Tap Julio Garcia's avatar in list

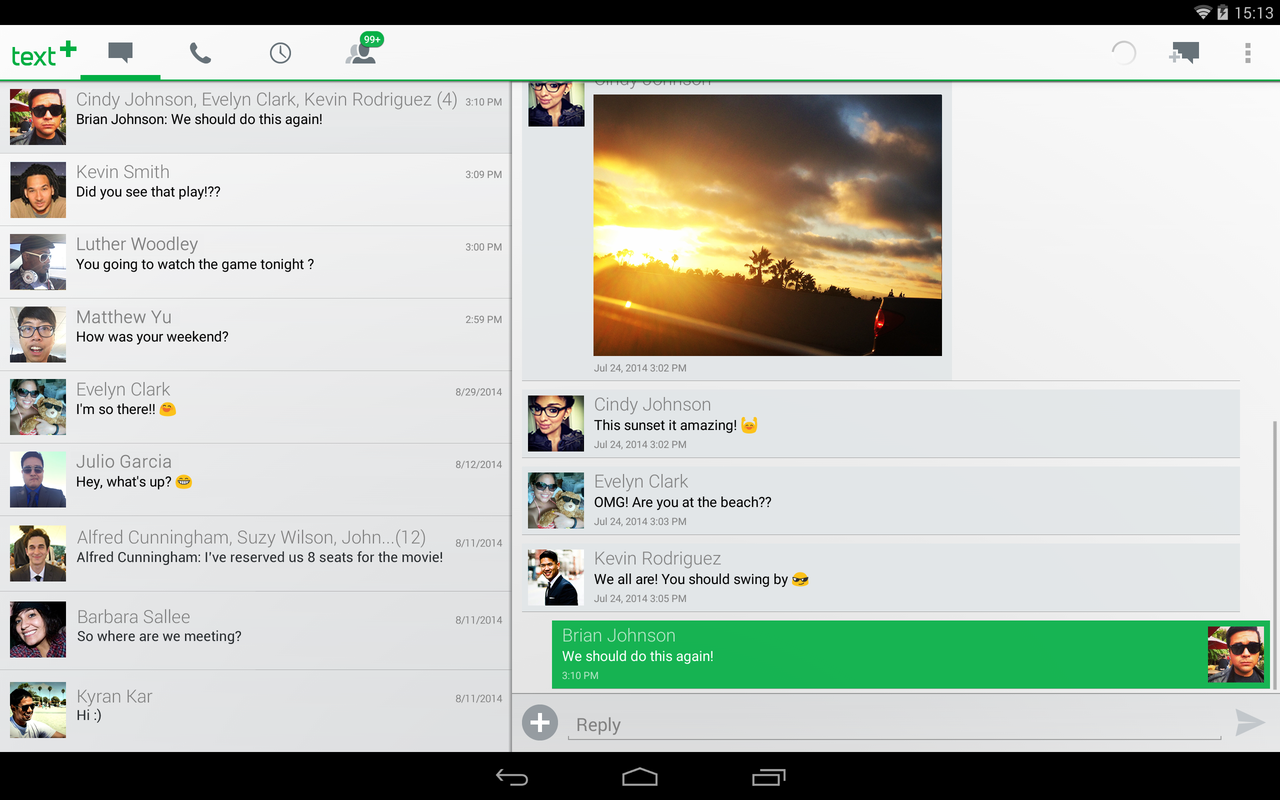click(x=38, y=480)
